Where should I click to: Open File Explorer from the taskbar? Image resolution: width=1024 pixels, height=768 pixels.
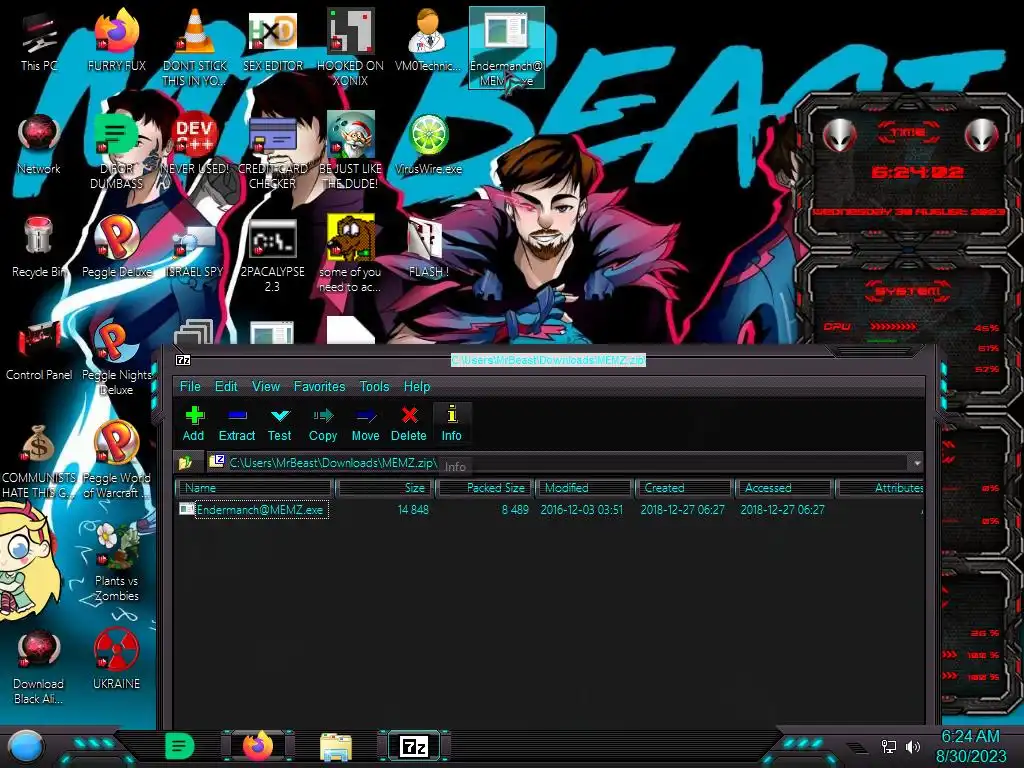336,746
